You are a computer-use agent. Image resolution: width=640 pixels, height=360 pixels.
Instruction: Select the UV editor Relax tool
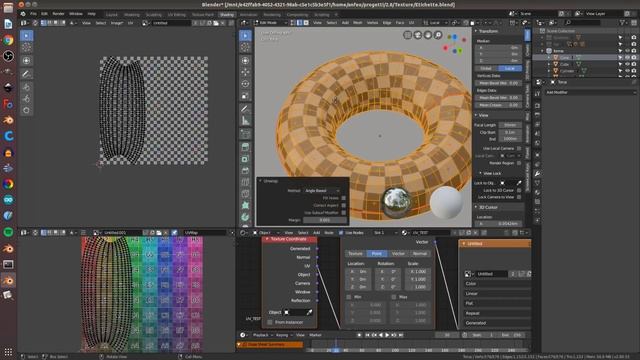click(27, 98)
